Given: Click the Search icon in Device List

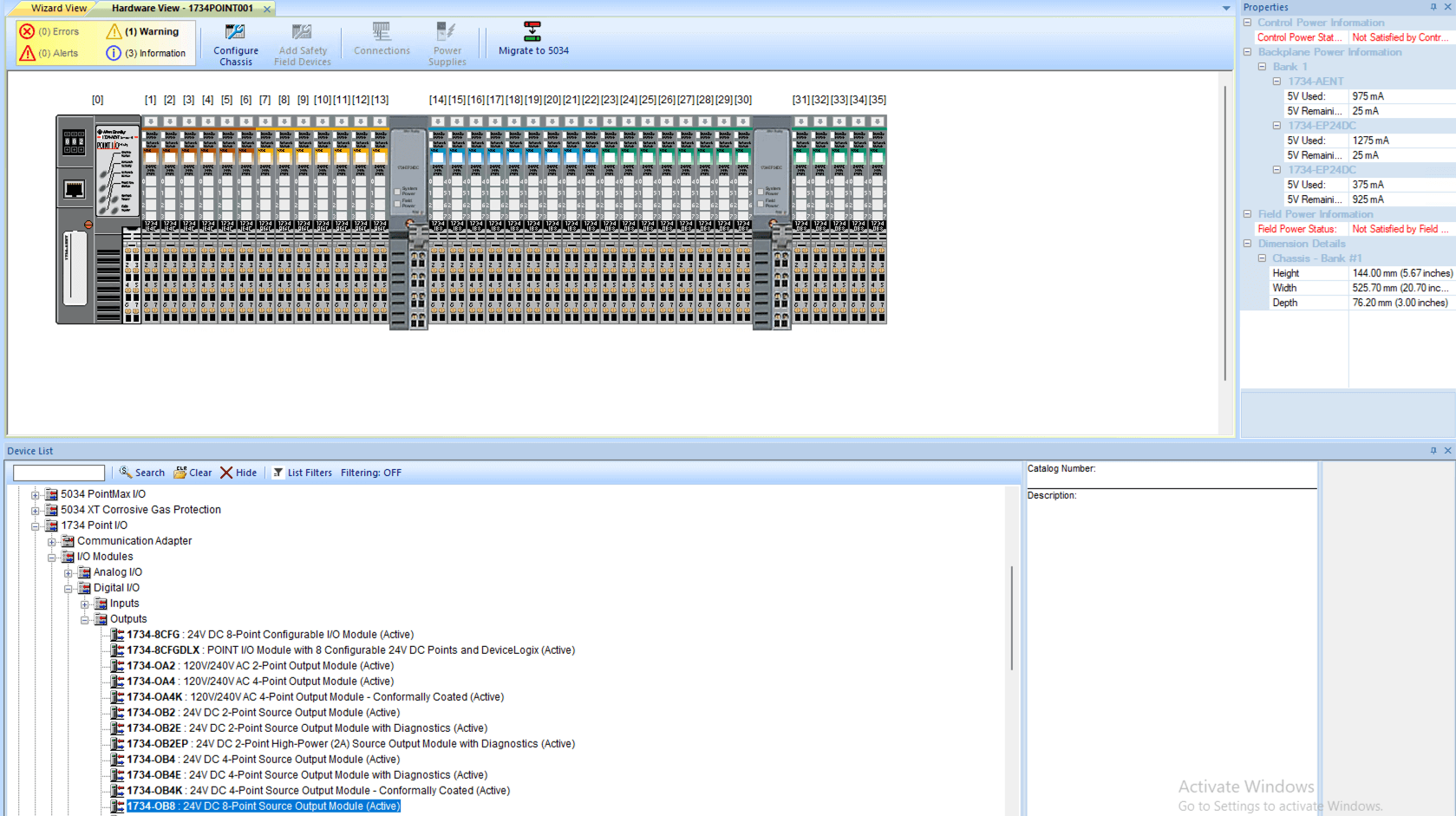Looking at the screenshot, I should (x=125, y=473).
